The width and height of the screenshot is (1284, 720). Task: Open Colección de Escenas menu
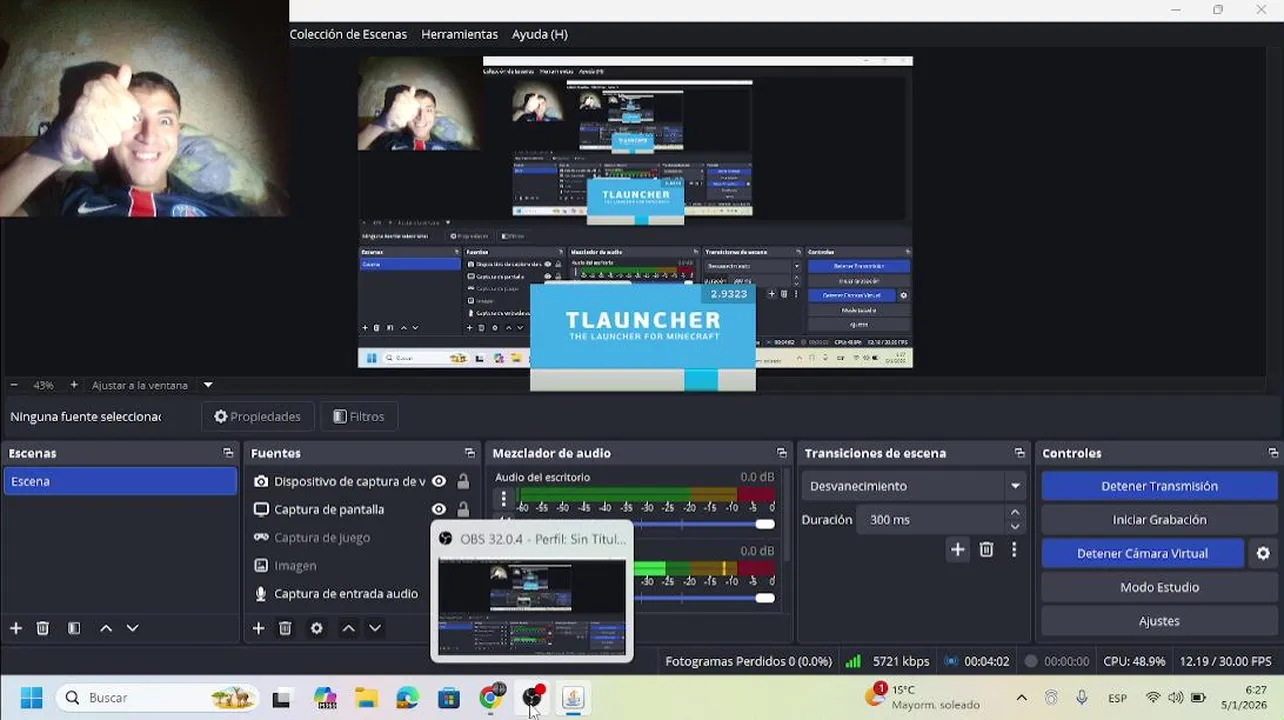pyautogui.click(x=348, y=34)
